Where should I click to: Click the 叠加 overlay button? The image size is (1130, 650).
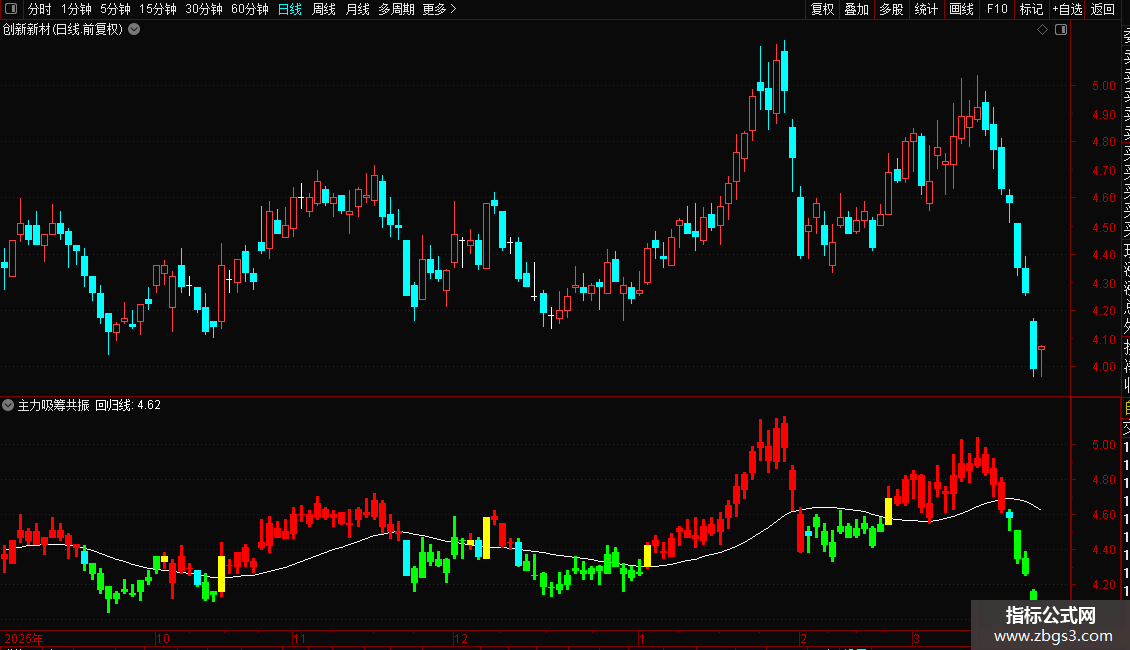[x=857, y=9]
